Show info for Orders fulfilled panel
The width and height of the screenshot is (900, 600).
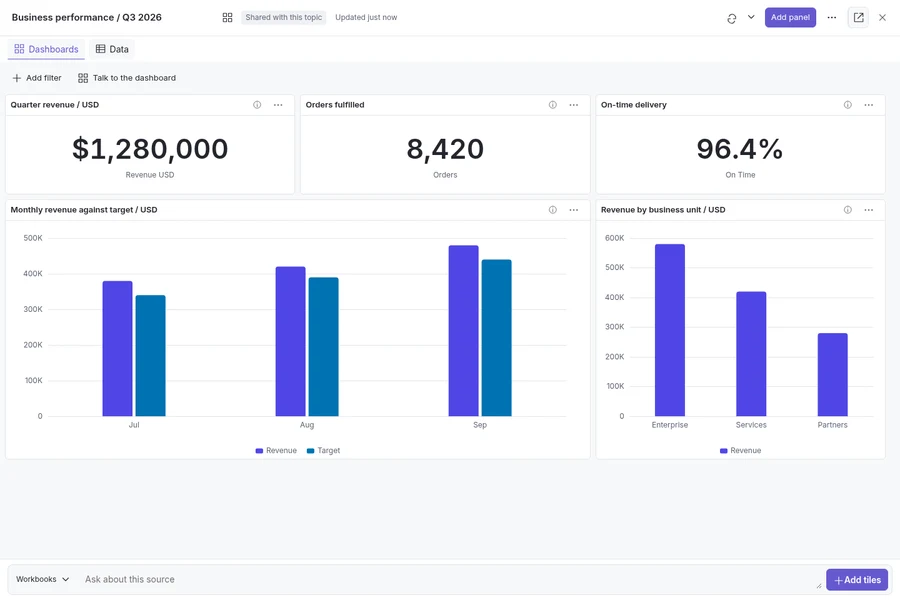click(552, 105)
